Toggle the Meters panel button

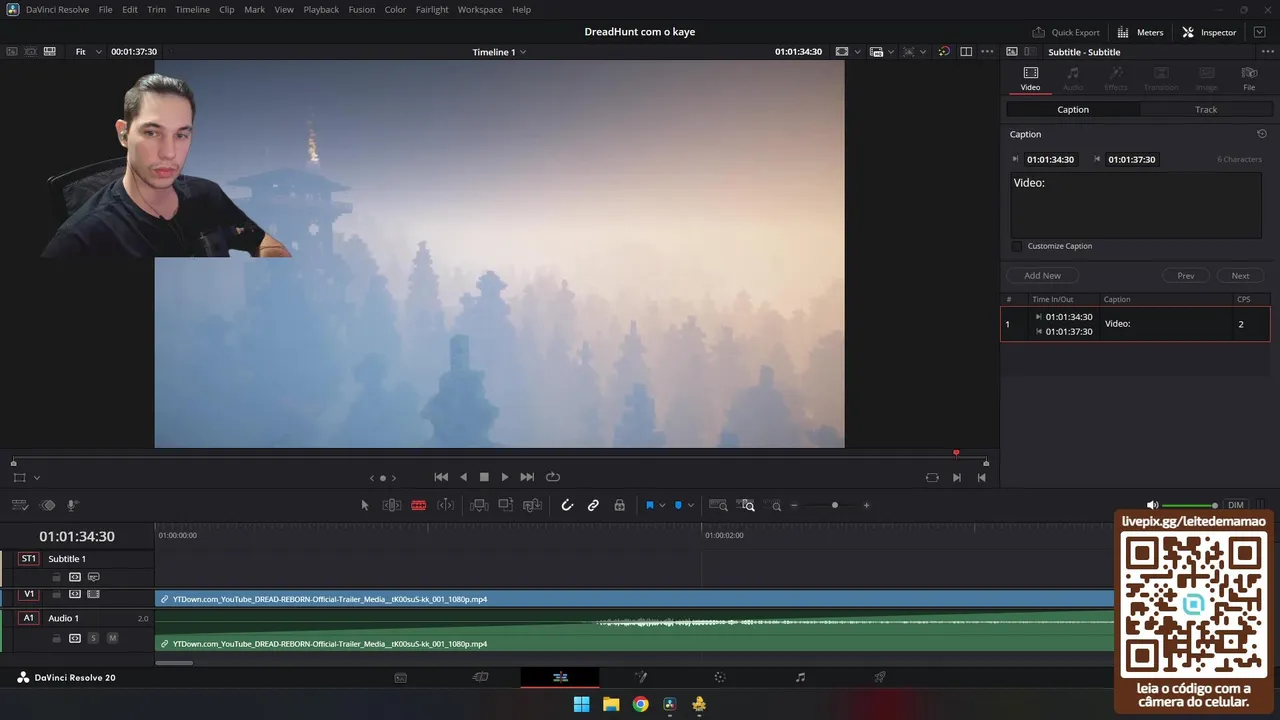click(1140, 32)
